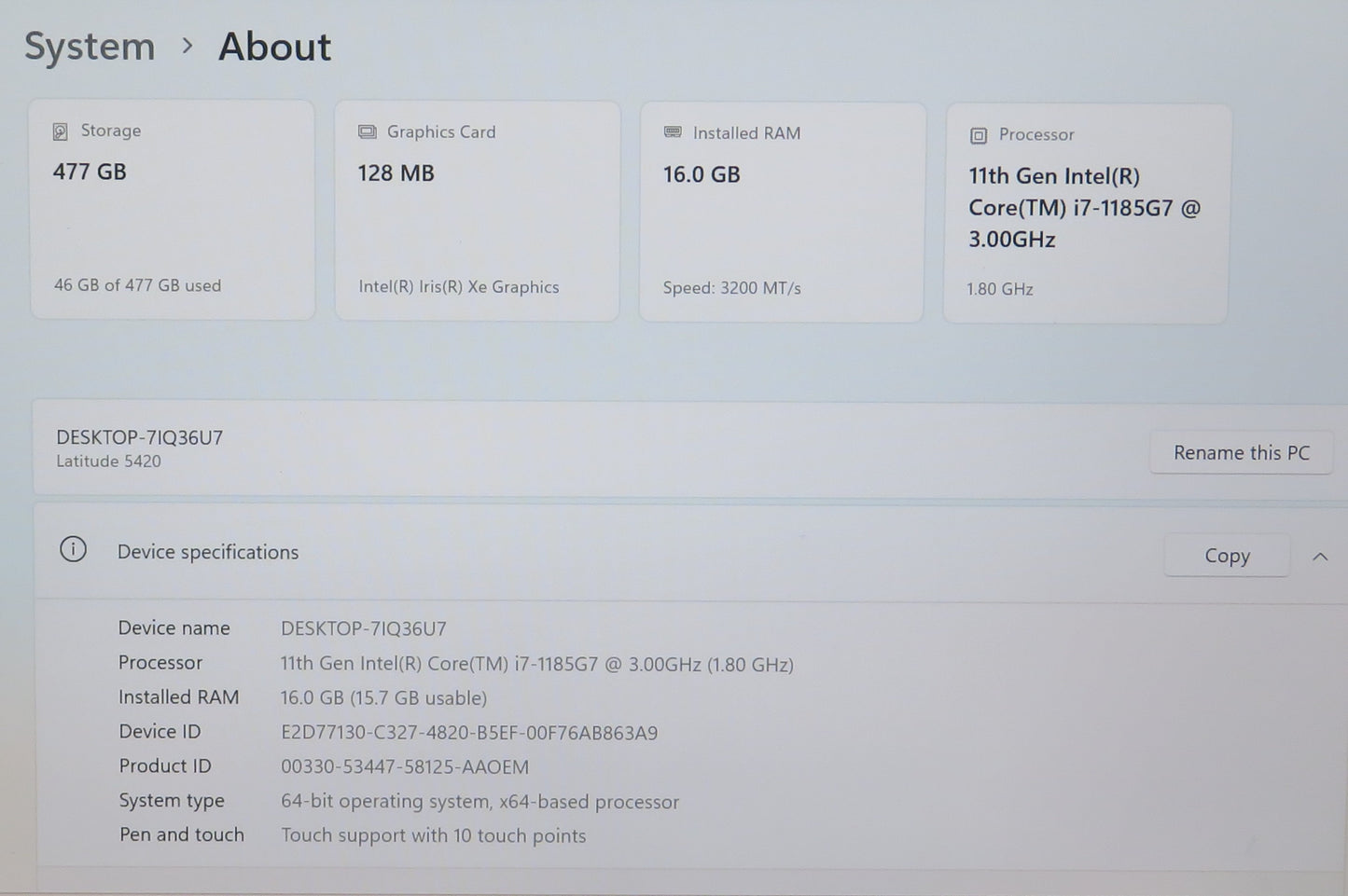Viewport: 1348px width, 896px height.
Task: Click the Latitude 5420 model label
Action: 108,462
